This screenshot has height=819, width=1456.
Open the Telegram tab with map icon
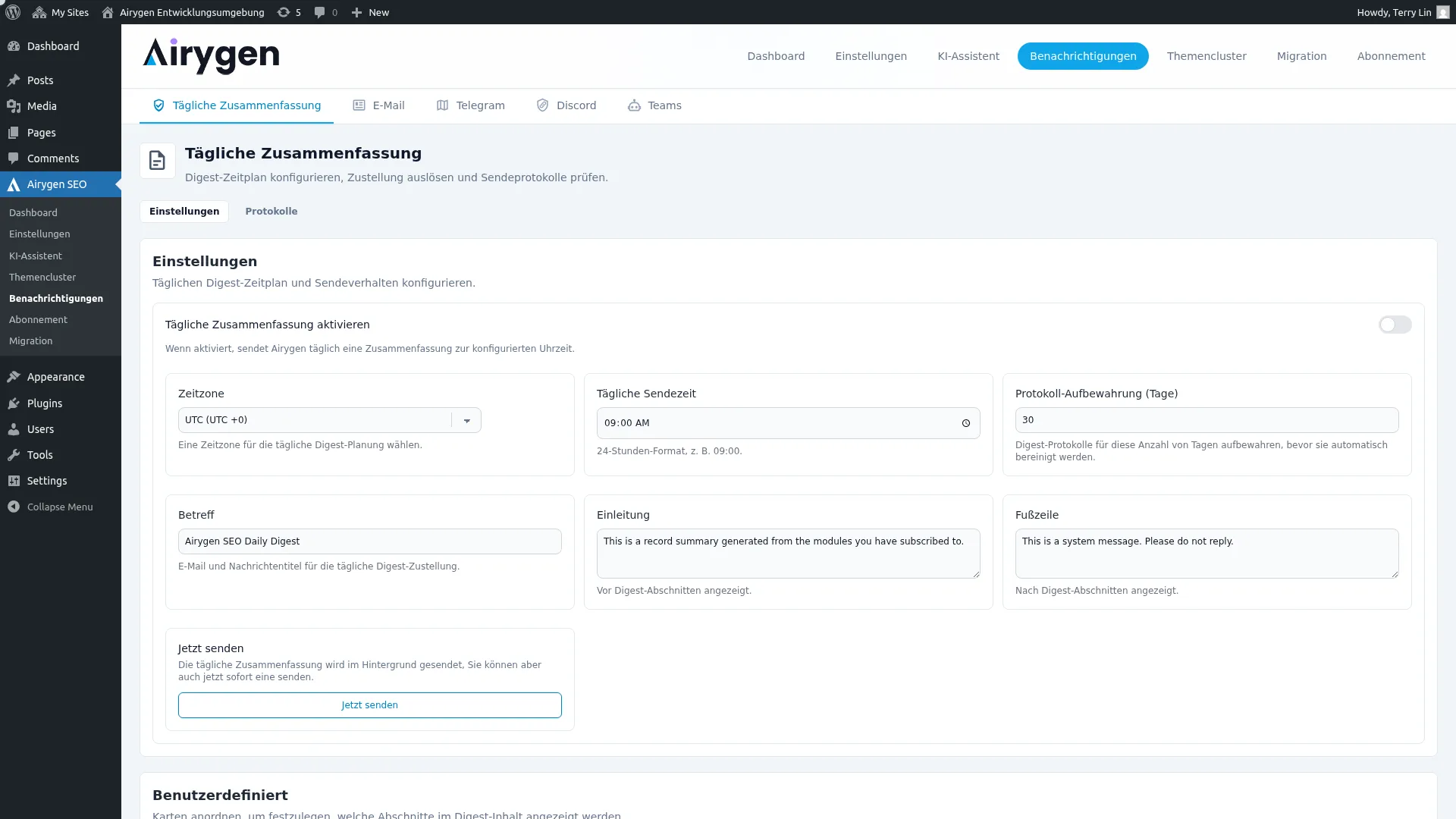[x=470, y=105]
